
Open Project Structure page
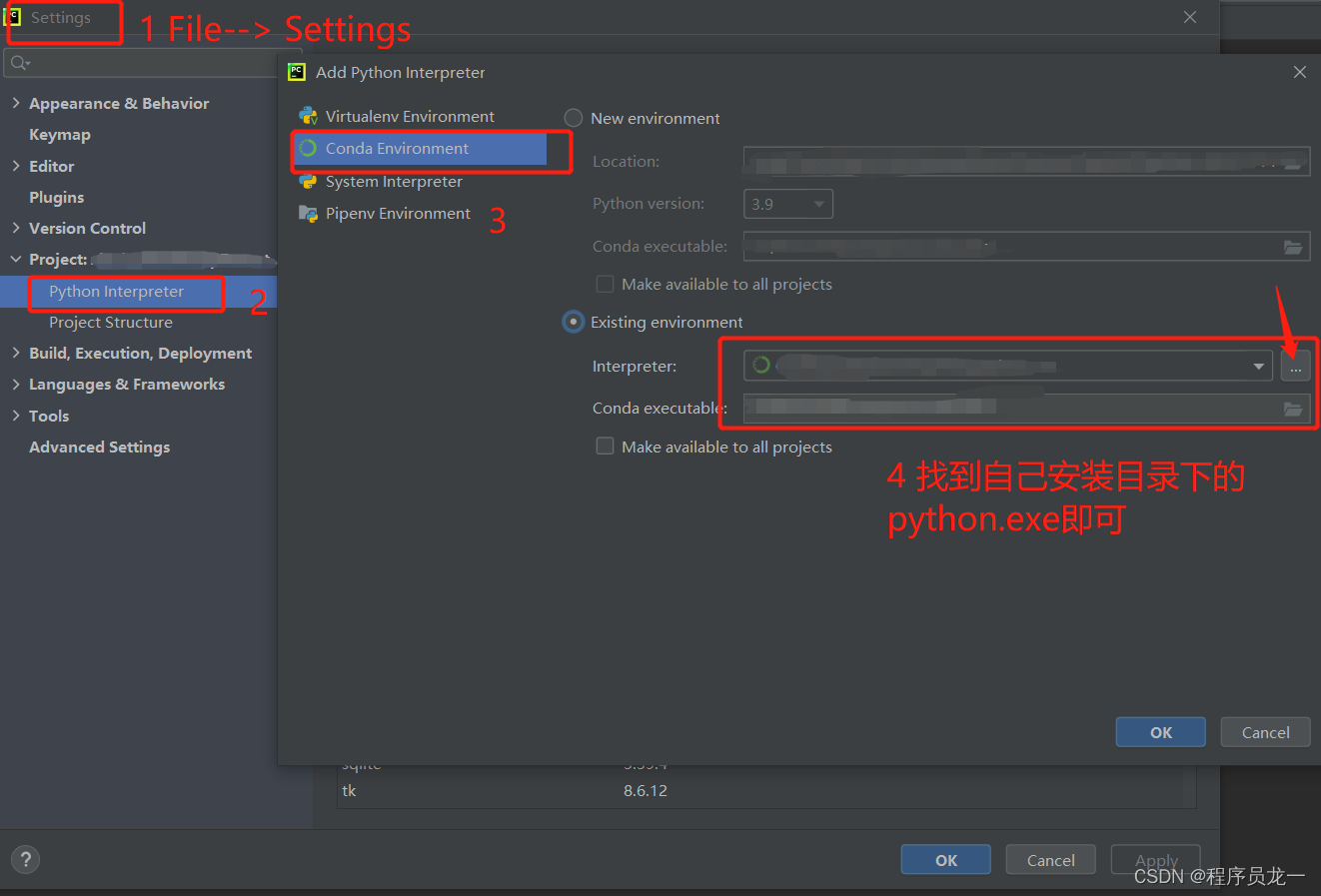[111, 322]
